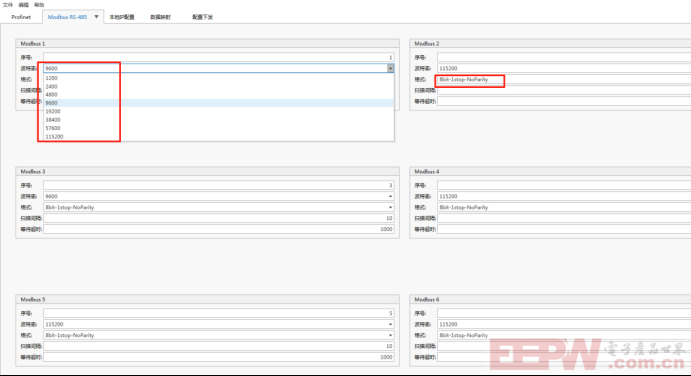Select the Modbus RS-485 tab
The image size is (691, 376).
tap(67, 17)
